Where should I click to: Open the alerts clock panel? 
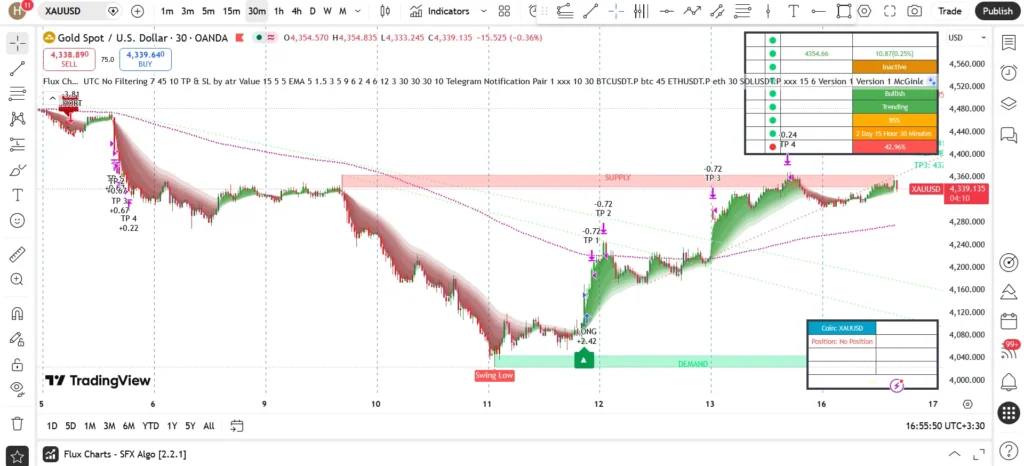point(1009,72)
